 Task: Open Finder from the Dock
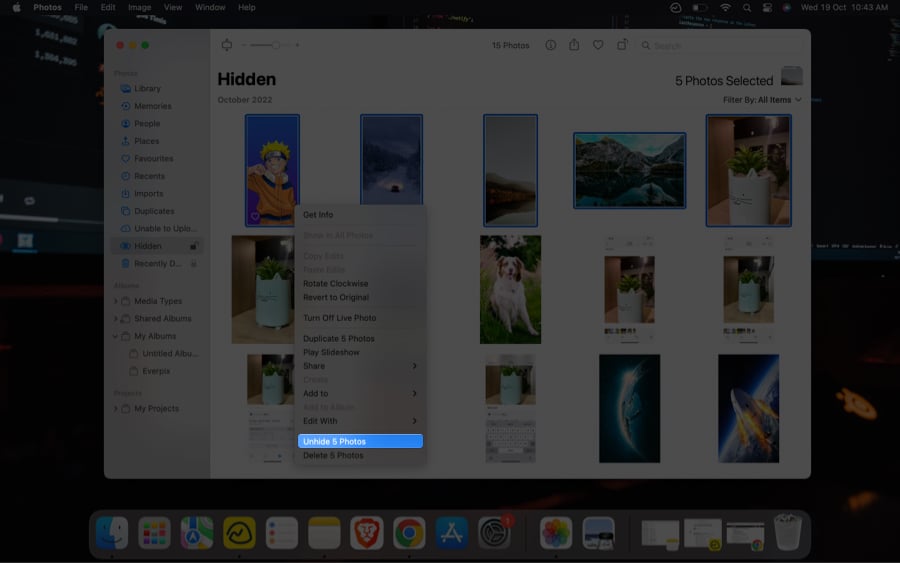coord(112,533)
